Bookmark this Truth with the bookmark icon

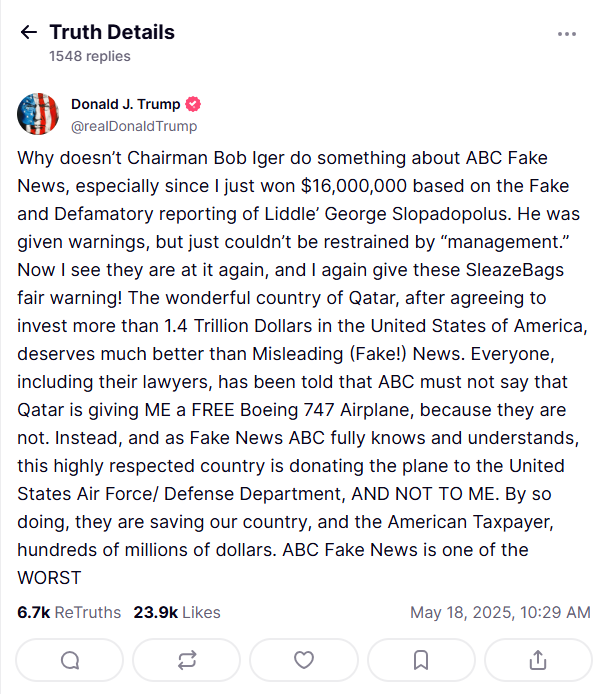tap(421, 660)
